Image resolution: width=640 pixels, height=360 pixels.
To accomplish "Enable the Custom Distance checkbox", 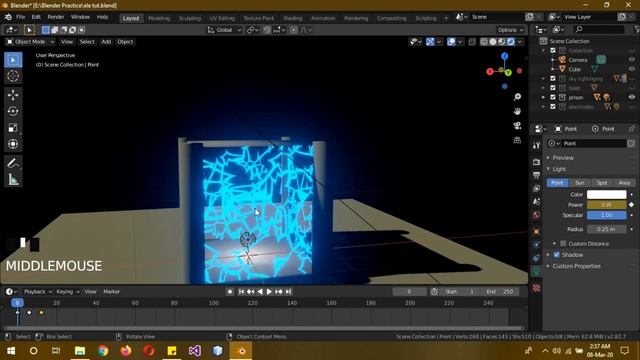I will tap(563, 244).
